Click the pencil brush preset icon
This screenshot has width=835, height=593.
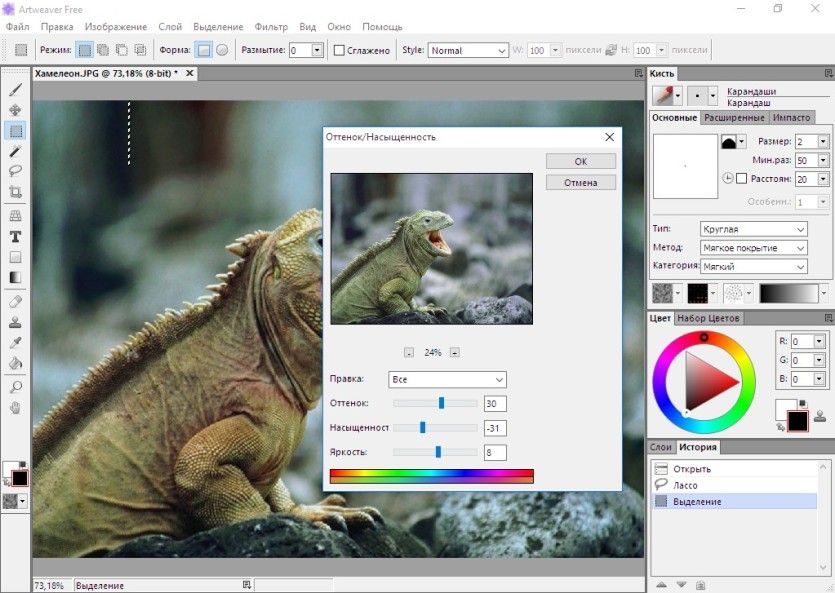pyautogui.click(x=664, y=96)
